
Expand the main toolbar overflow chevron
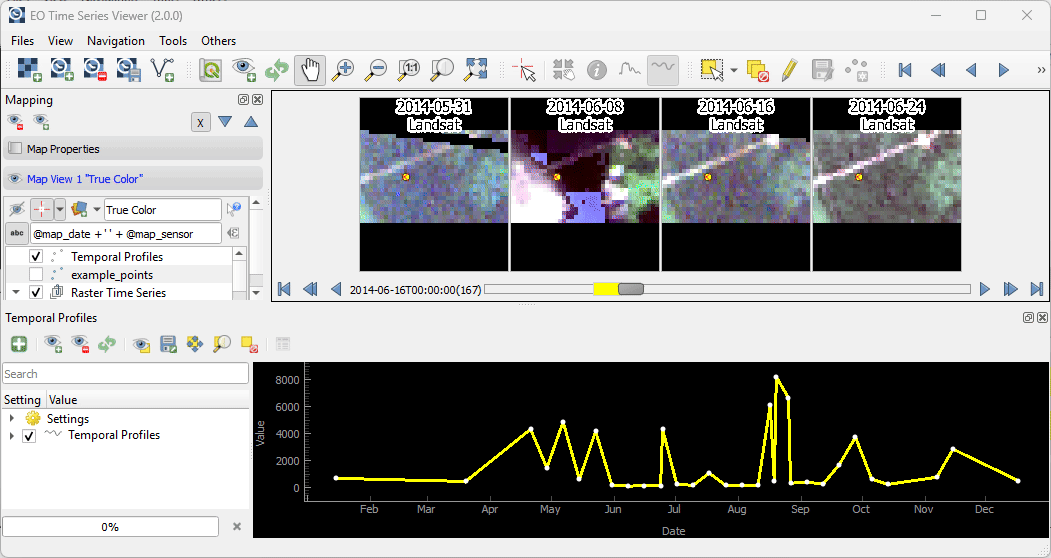pos(1040,69)
